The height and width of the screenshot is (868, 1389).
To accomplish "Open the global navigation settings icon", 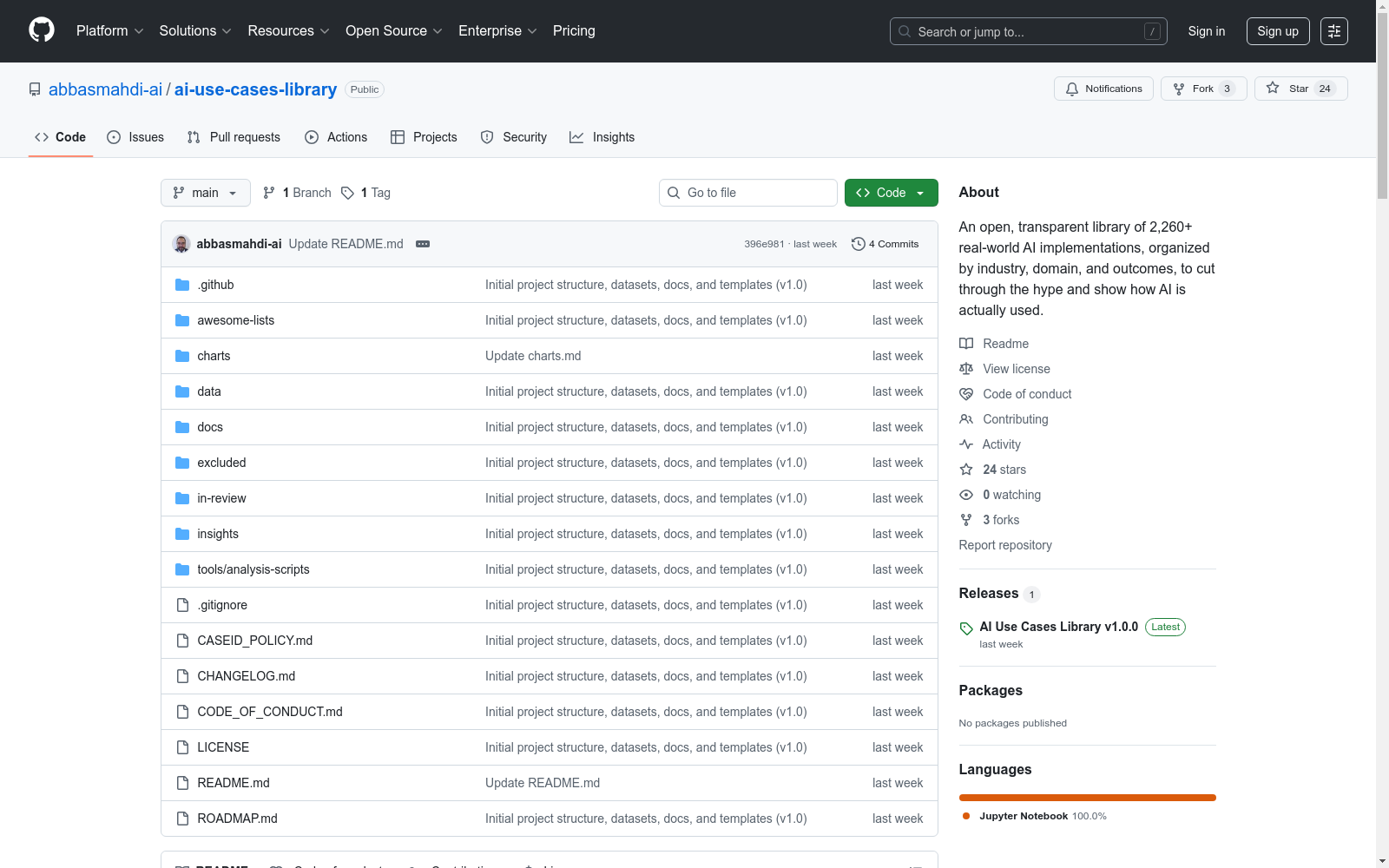I will click(1334, 31).
